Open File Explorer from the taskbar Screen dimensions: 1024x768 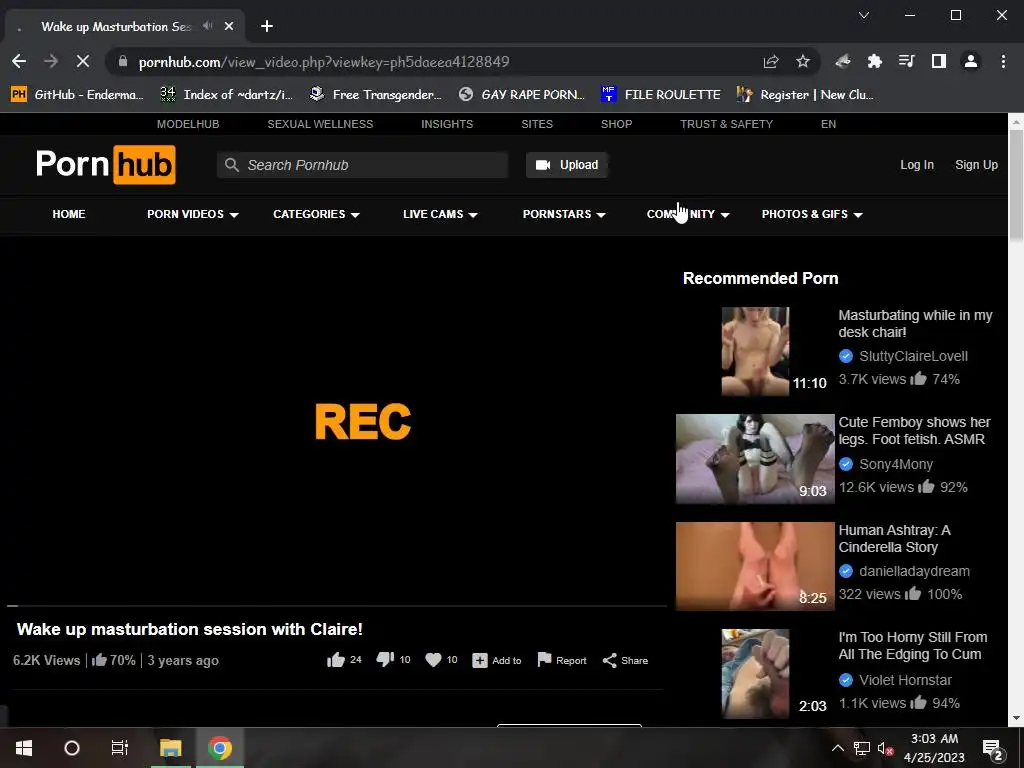170,748
